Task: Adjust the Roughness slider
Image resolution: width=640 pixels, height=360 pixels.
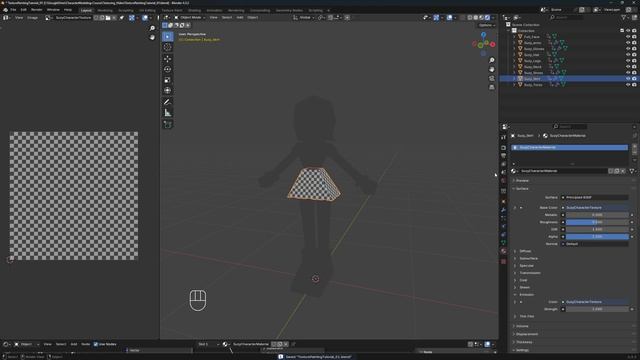Action: [x=597, y=222]
